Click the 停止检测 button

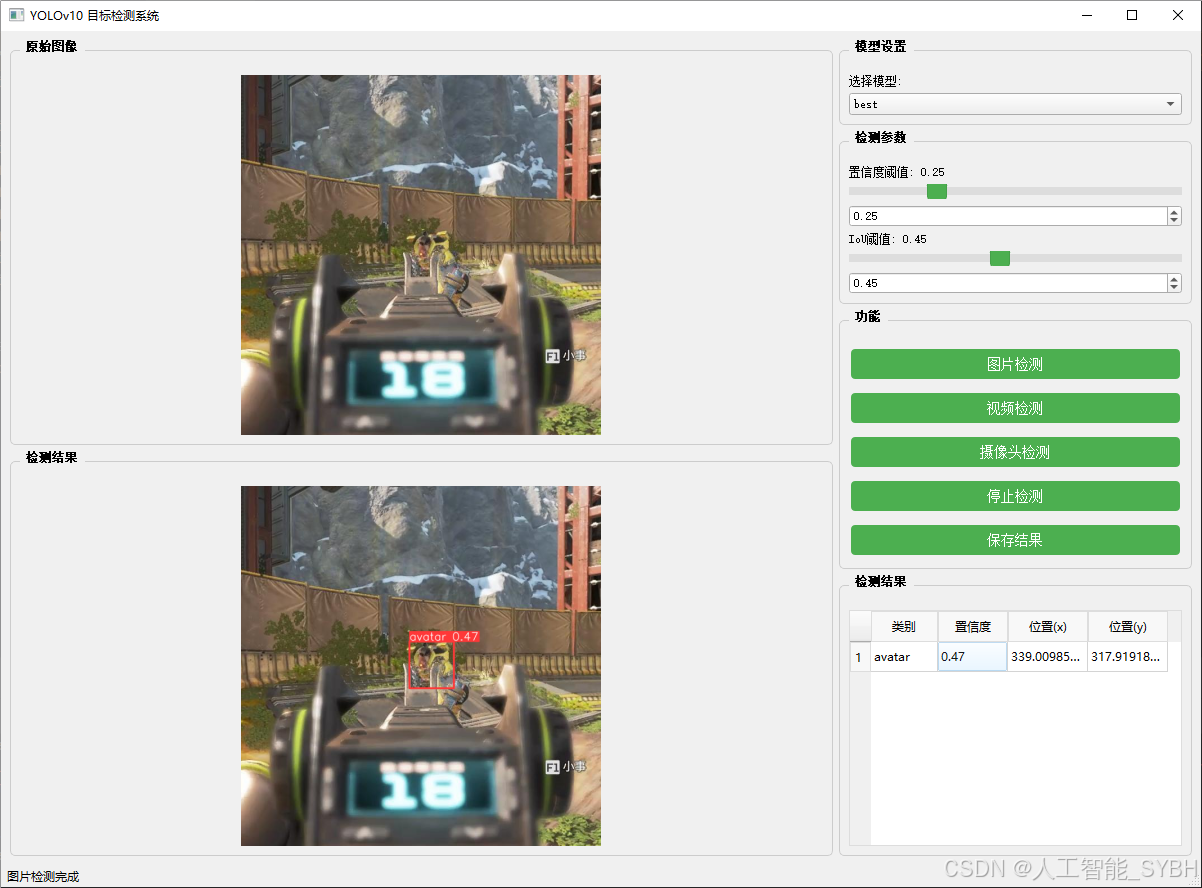(1015, 496)
